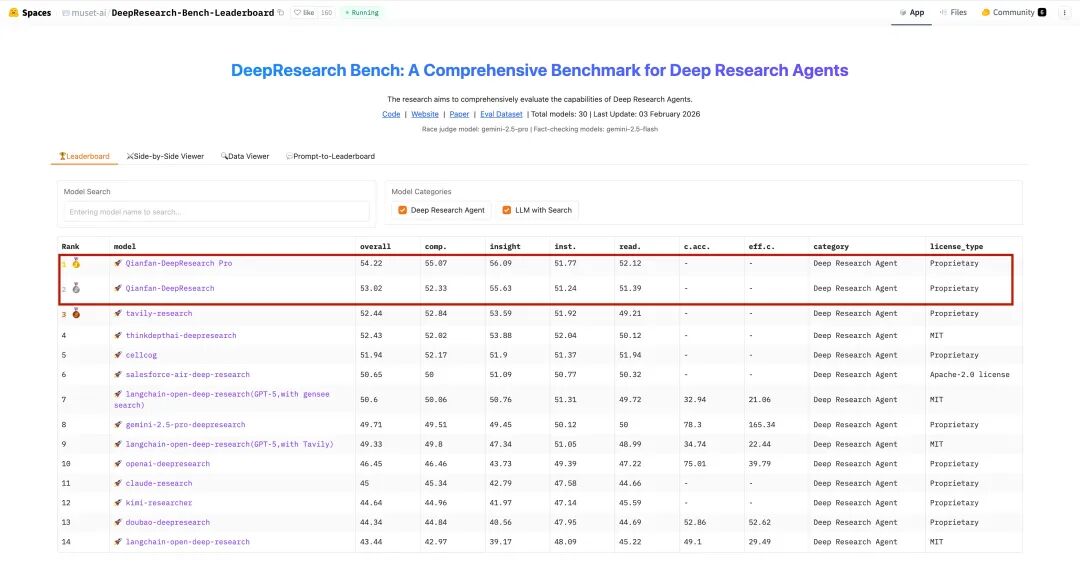1080x562 pixels.
Task: Click the bronze medal rank icon
Action: coord(75,313)
